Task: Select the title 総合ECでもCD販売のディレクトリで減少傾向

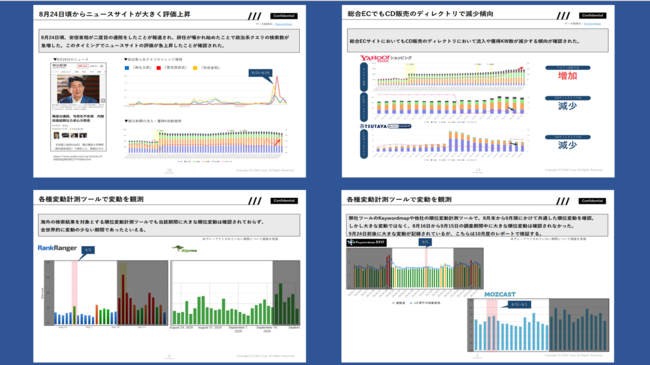Action: point(420,14)
